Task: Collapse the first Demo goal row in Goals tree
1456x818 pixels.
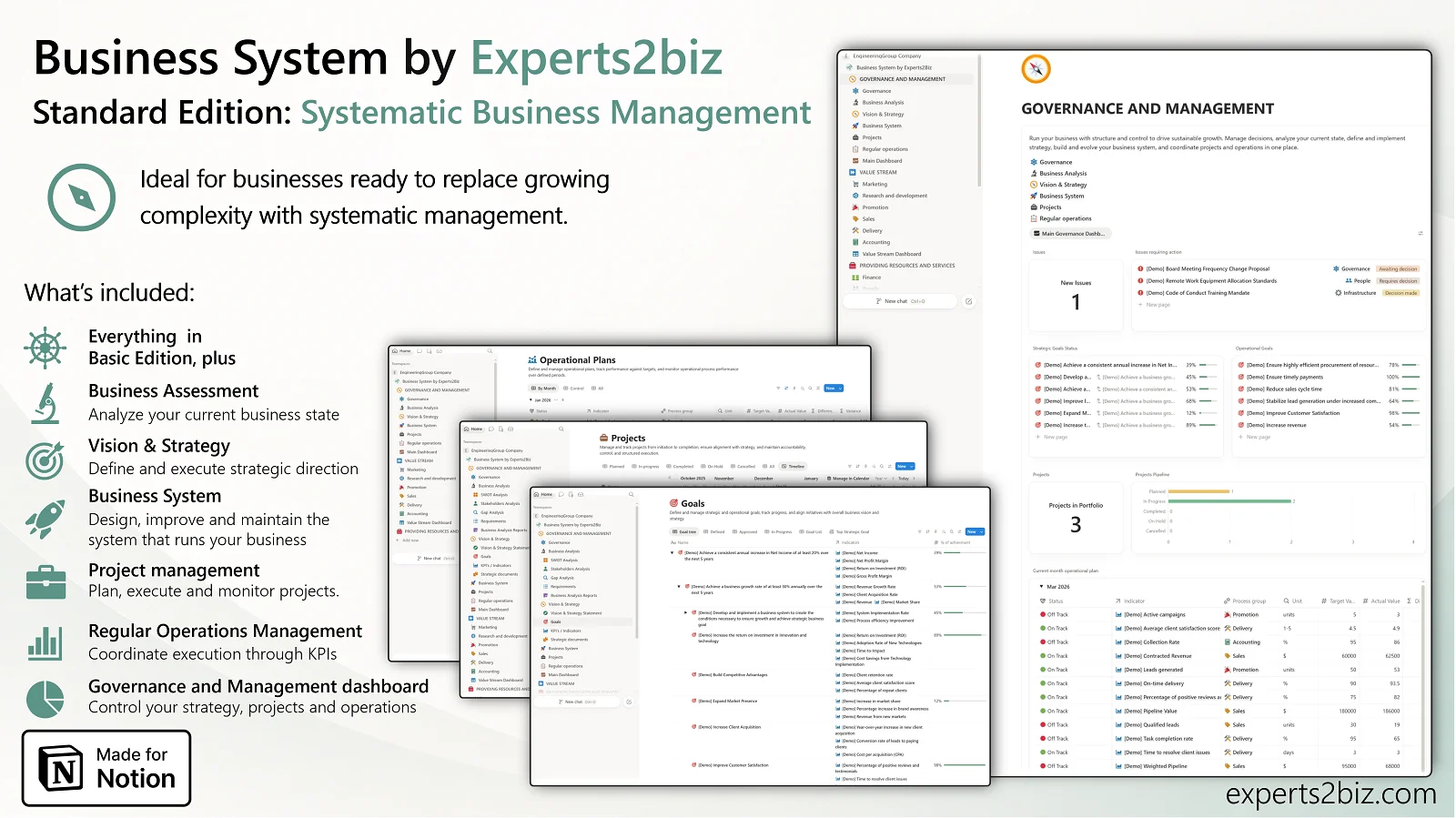Action: point(672,553)
